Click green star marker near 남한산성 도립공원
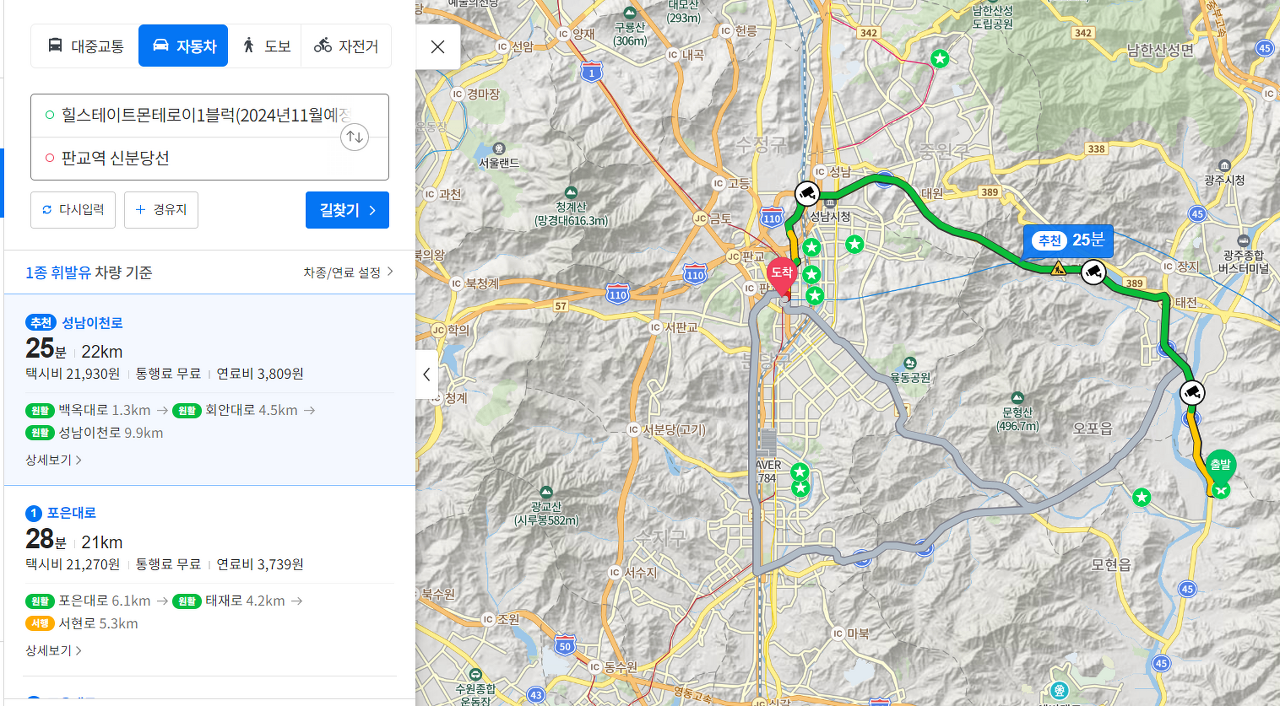The image size is (1280, 706). point(940,59)
